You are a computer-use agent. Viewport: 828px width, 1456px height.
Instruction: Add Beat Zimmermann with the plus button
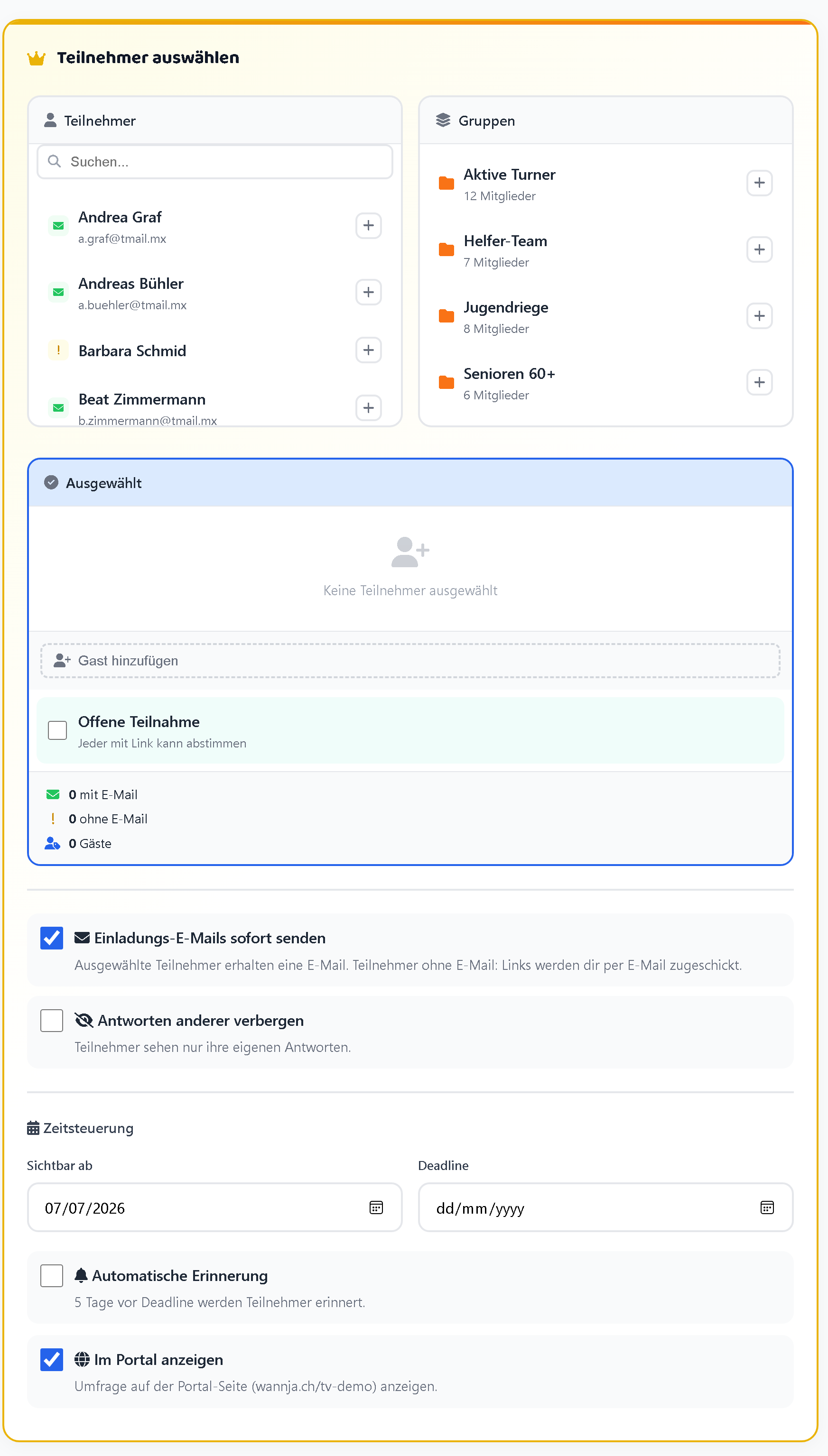[369, 408]
